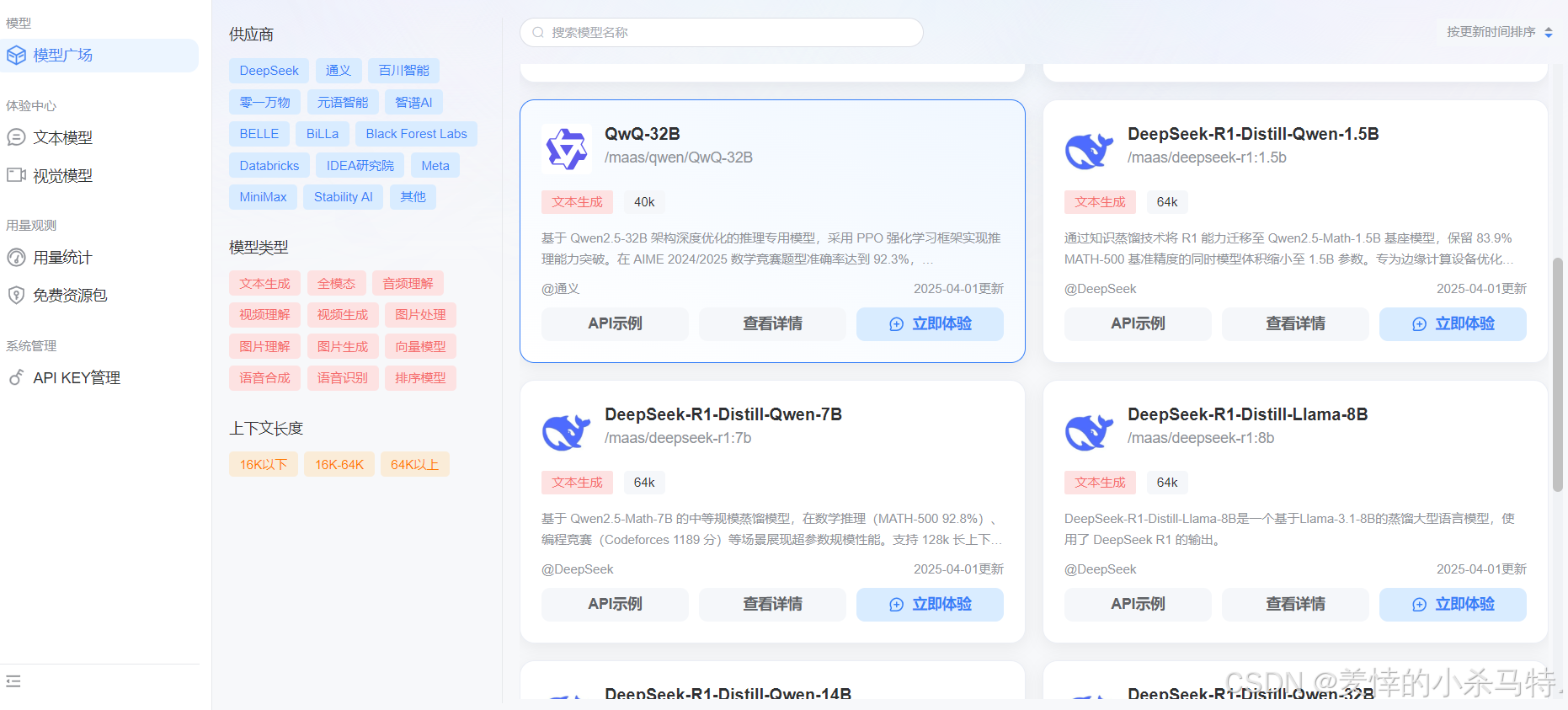Filter context length 64K以上

[x=414, y=465]
